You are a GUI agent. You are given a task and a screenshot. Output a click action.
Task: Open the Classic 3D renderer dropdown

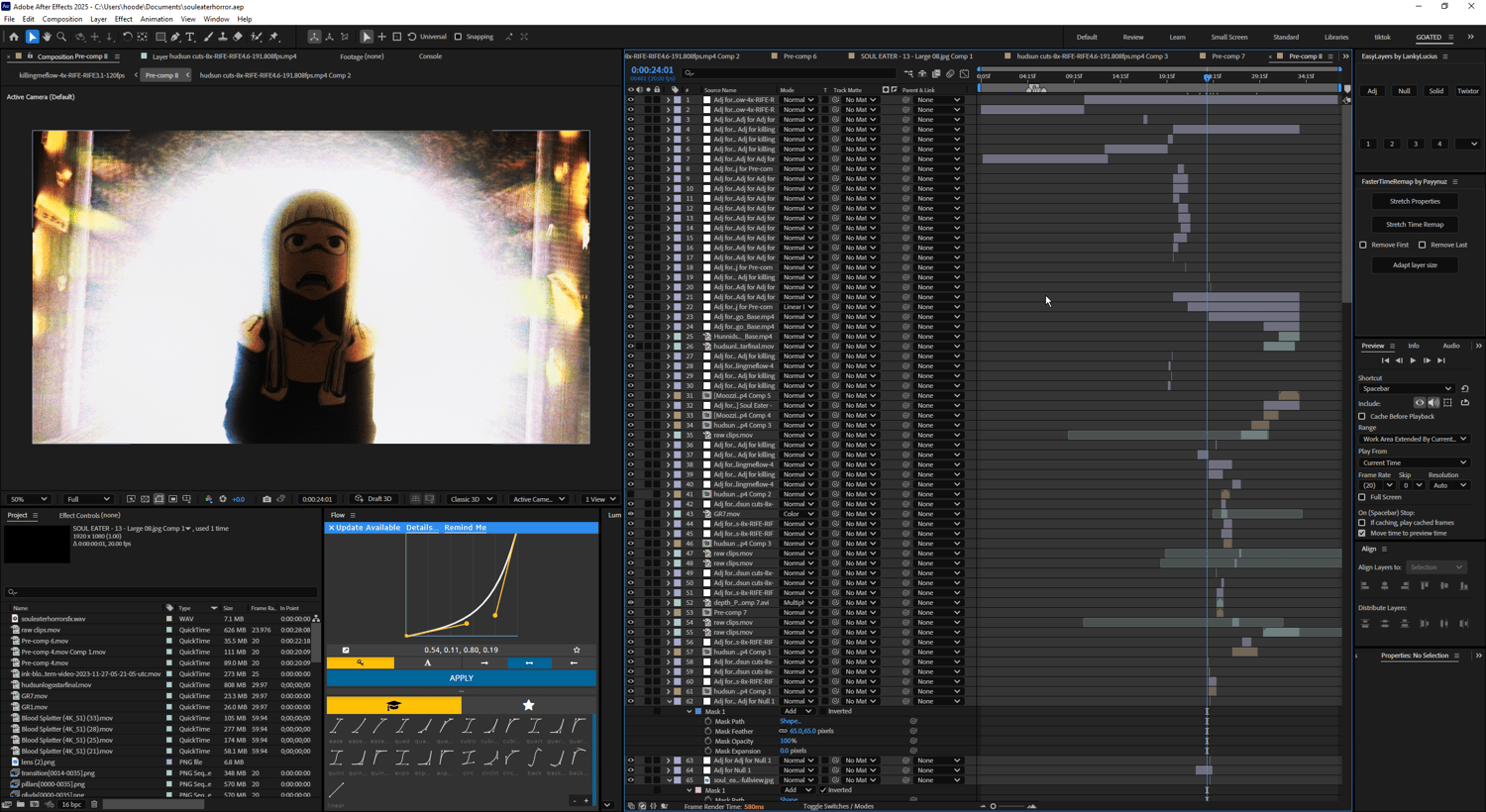click(471, 499)
